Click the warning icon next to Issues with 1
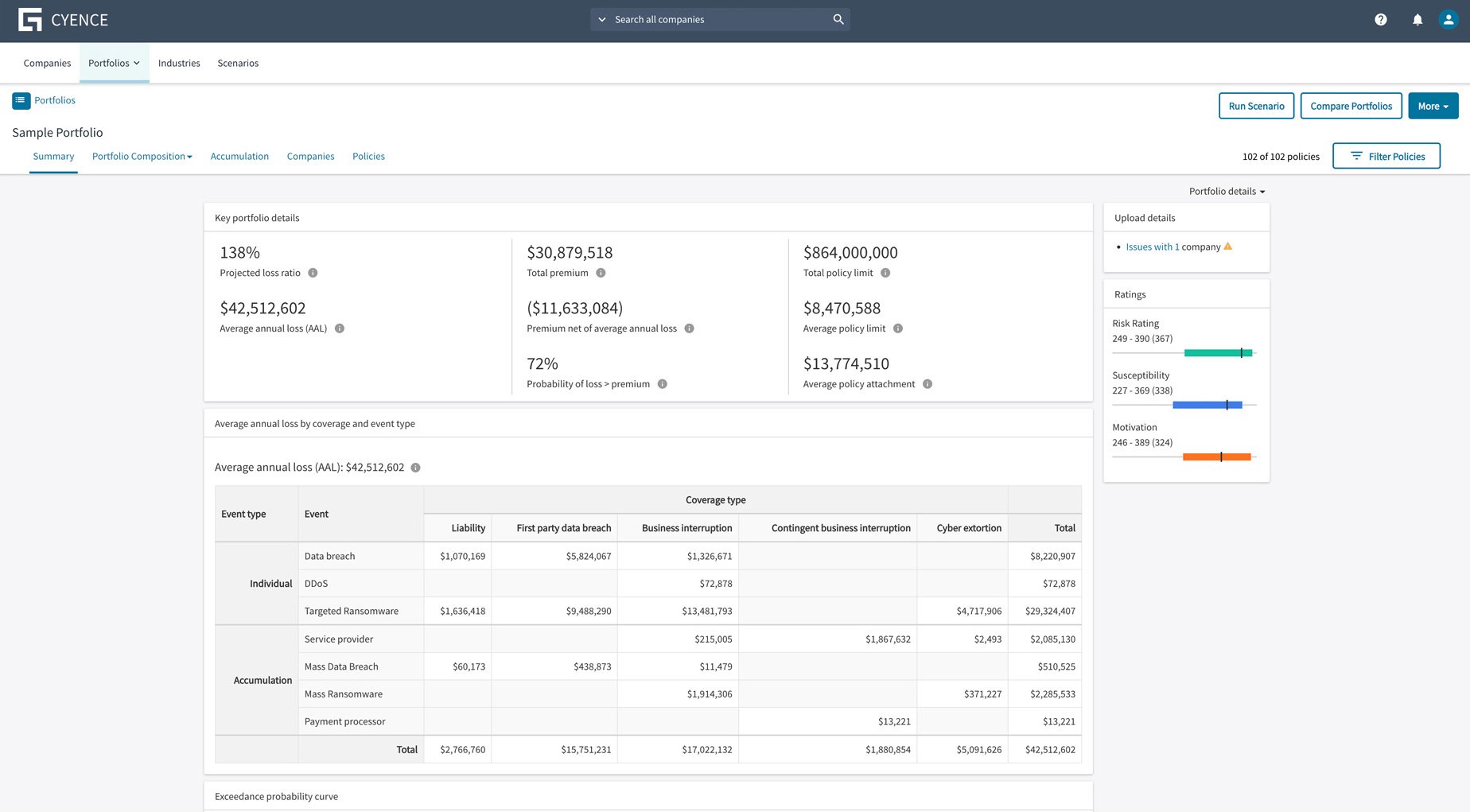Screen dimensions: 1470x812 [x=1228, y=247]
